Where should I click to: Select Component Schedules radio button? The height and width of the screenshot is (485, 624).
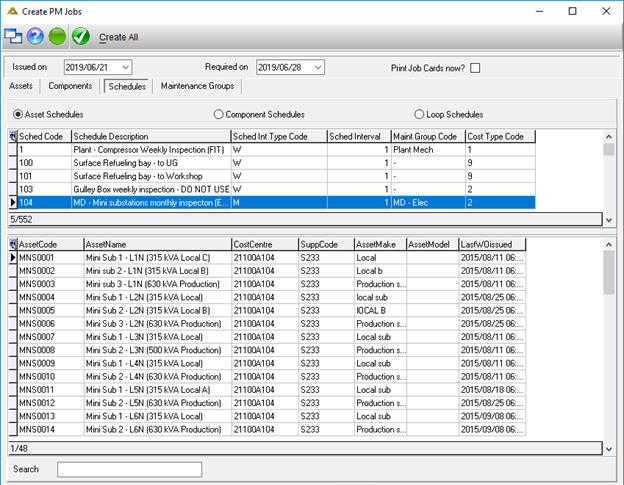pos(218,115)
